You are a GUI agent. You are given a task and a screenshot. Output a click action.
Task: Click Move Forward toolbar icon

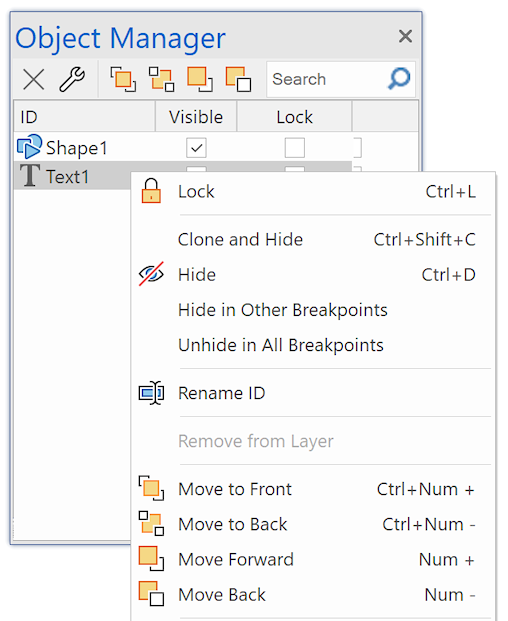pyautogui.click(x=200, y=79)
